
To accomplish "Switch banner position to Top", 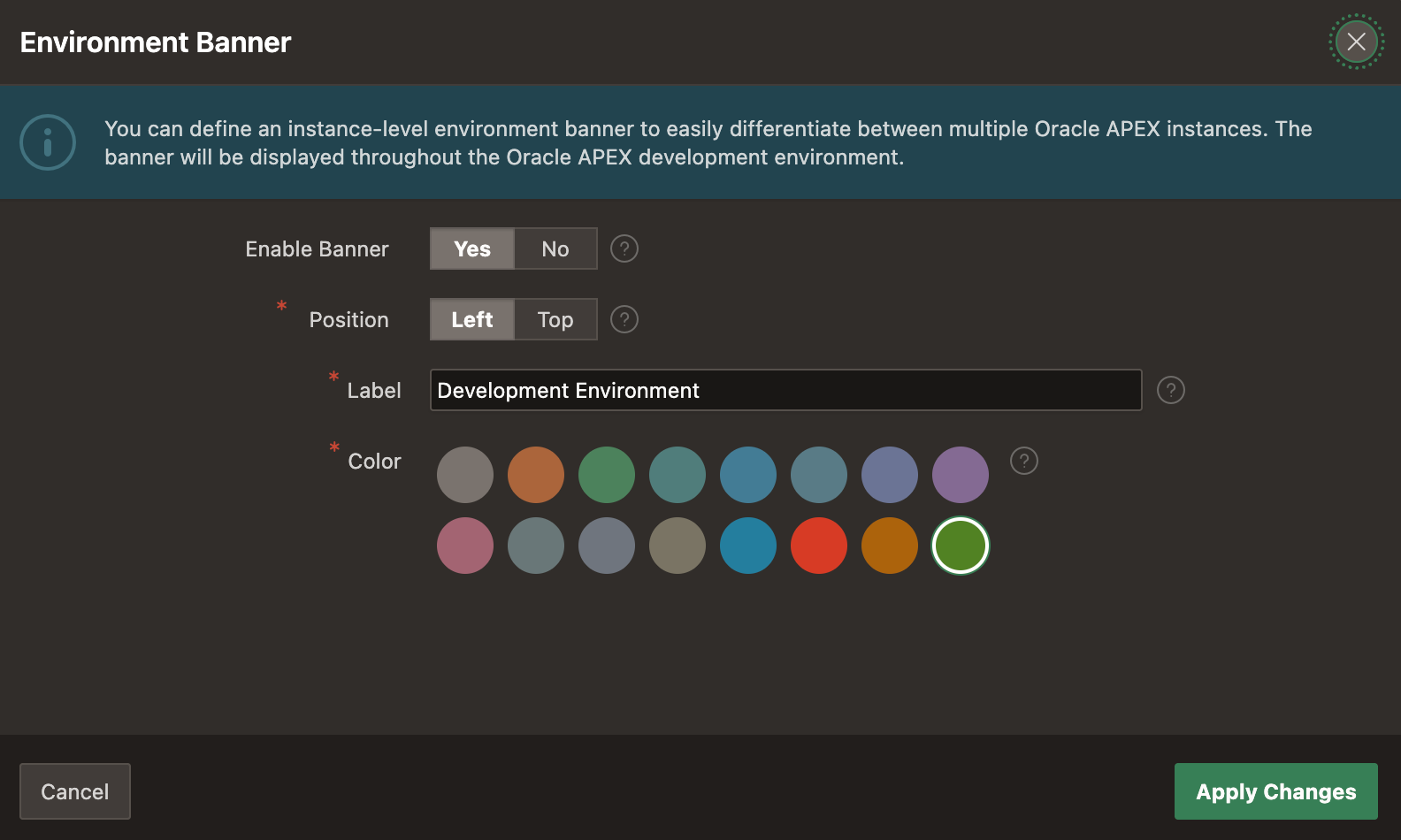I will click(555, 319).
